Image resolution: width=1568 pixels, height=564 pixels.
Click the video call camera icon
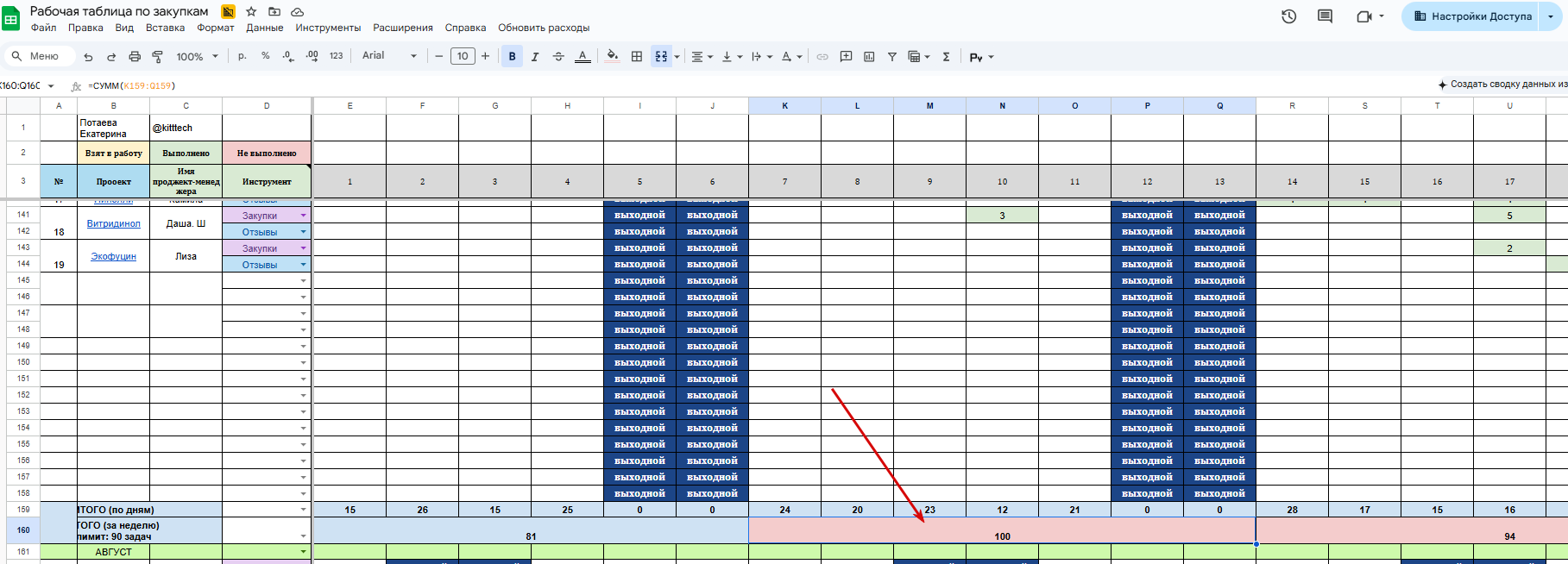(1364, 16)
